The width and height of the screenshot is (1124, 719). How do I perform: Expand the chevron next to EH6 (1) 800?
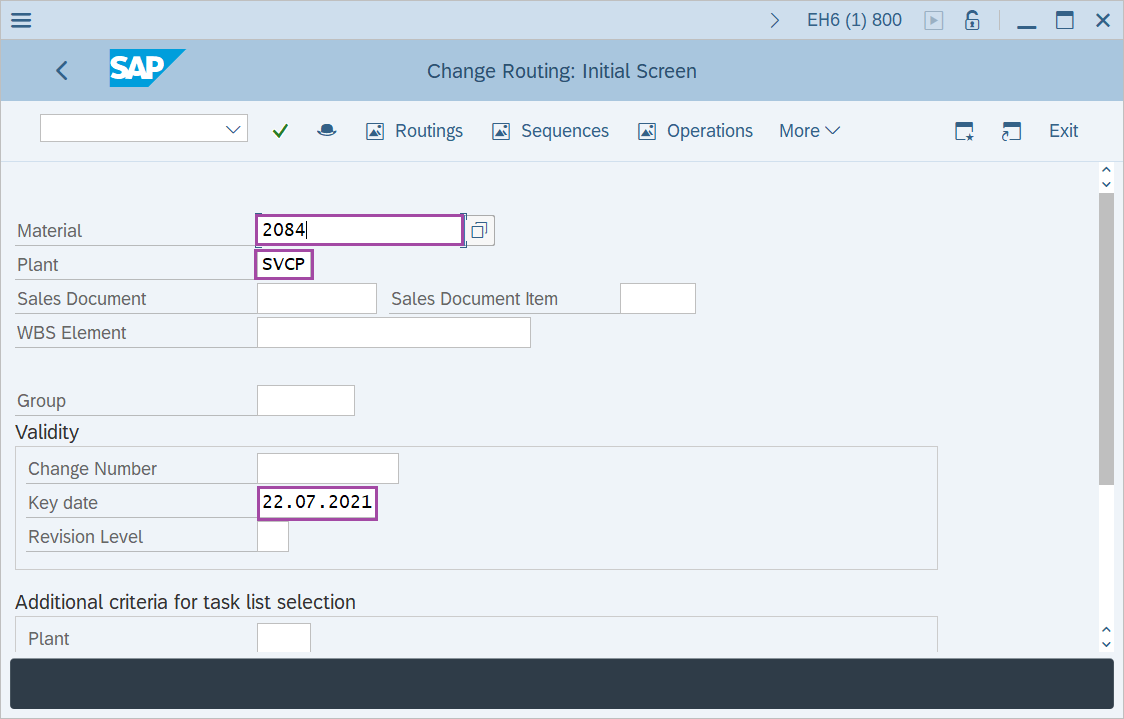click(775, 18)
